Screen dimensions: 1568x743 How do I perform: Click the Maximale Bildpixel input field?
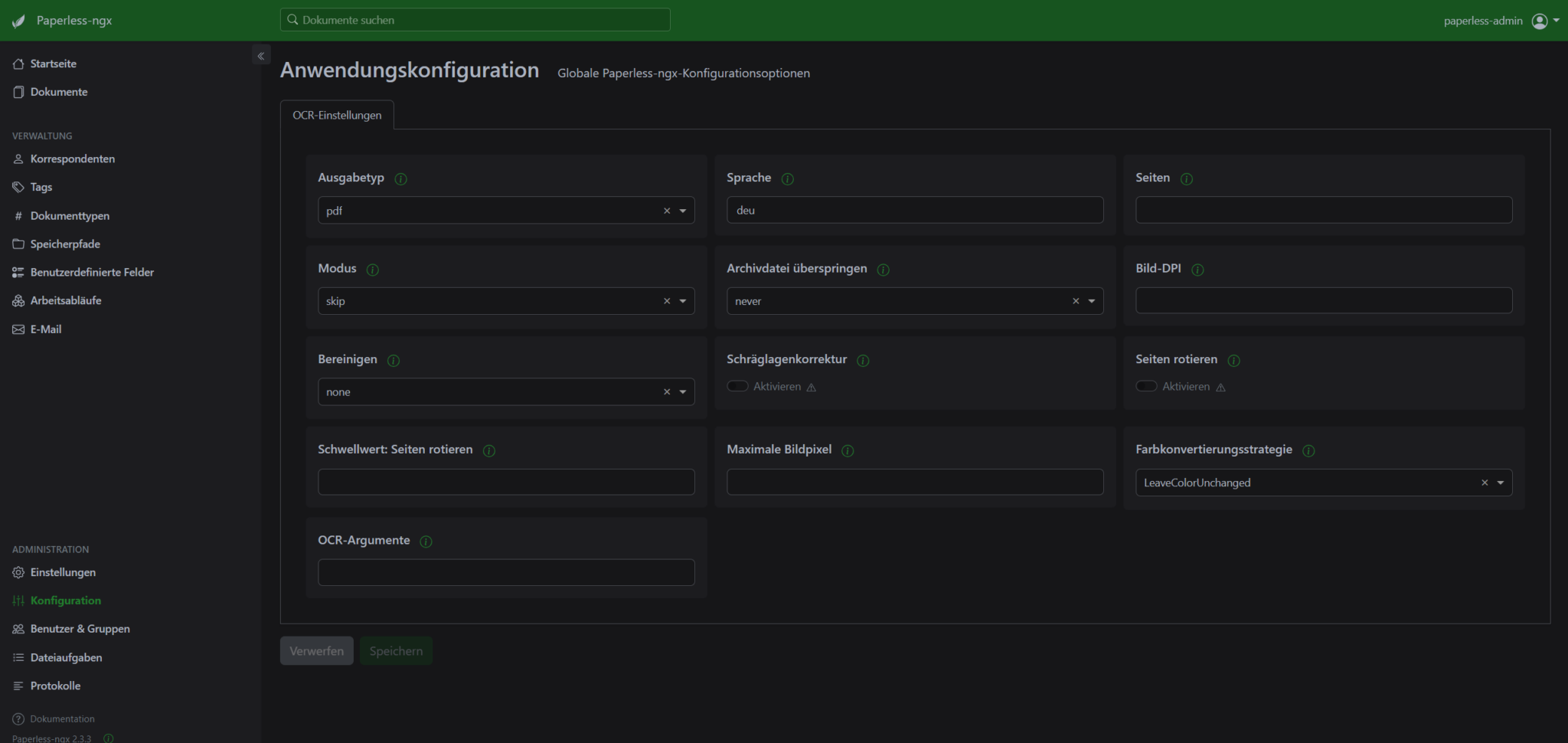tap(915, 482)
